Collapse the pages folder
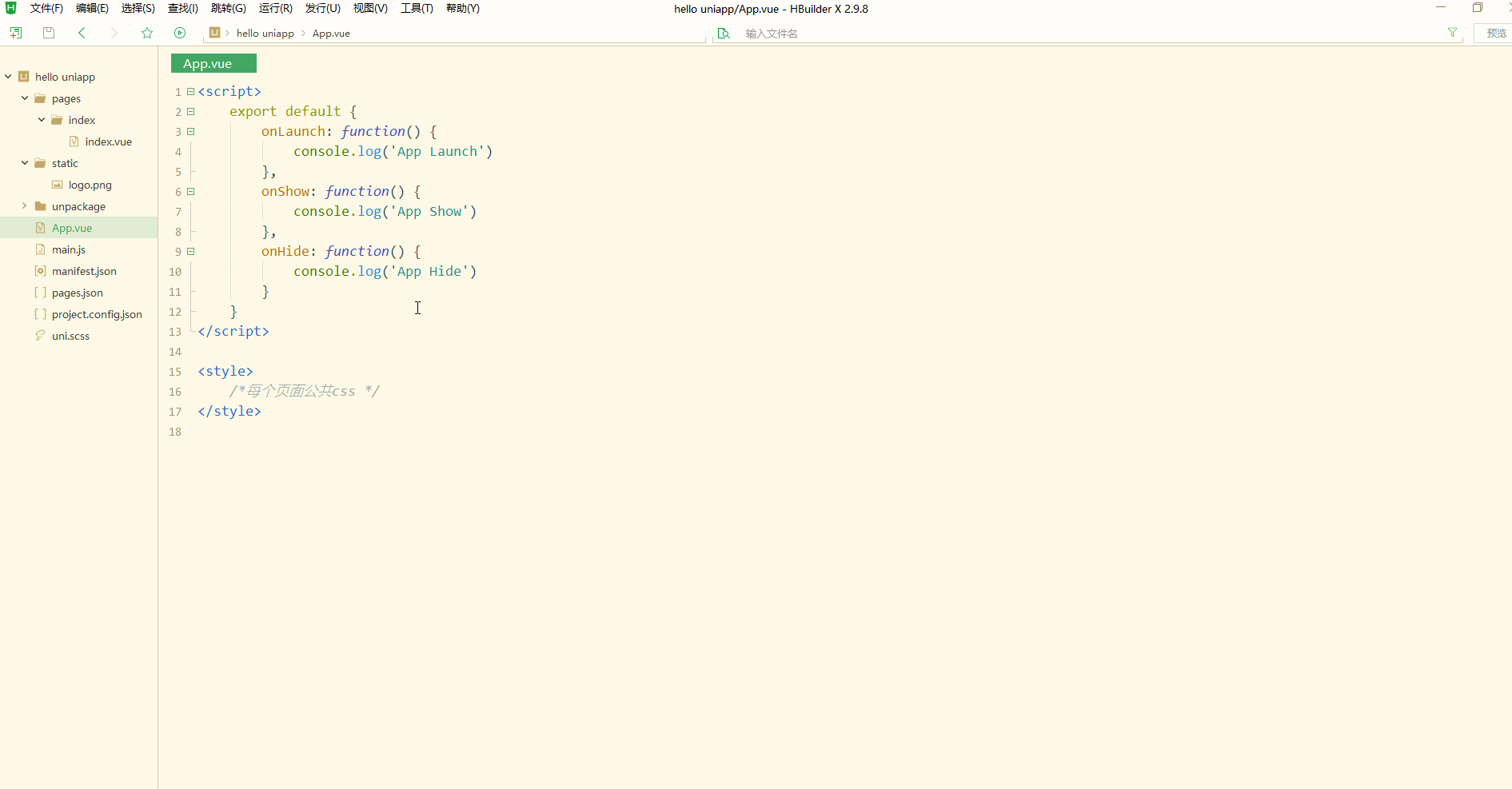1512x789 pixels. (x=25, y=98)
